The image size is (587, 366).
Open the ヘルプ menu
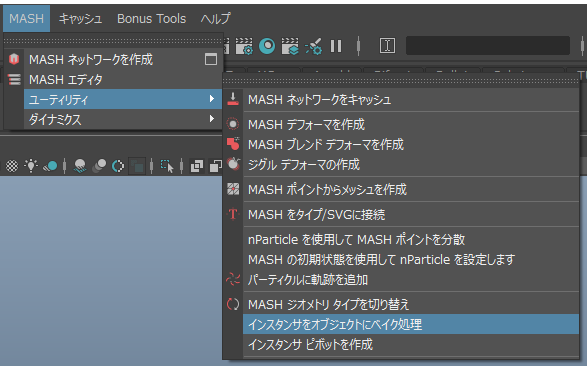point(216,18)
